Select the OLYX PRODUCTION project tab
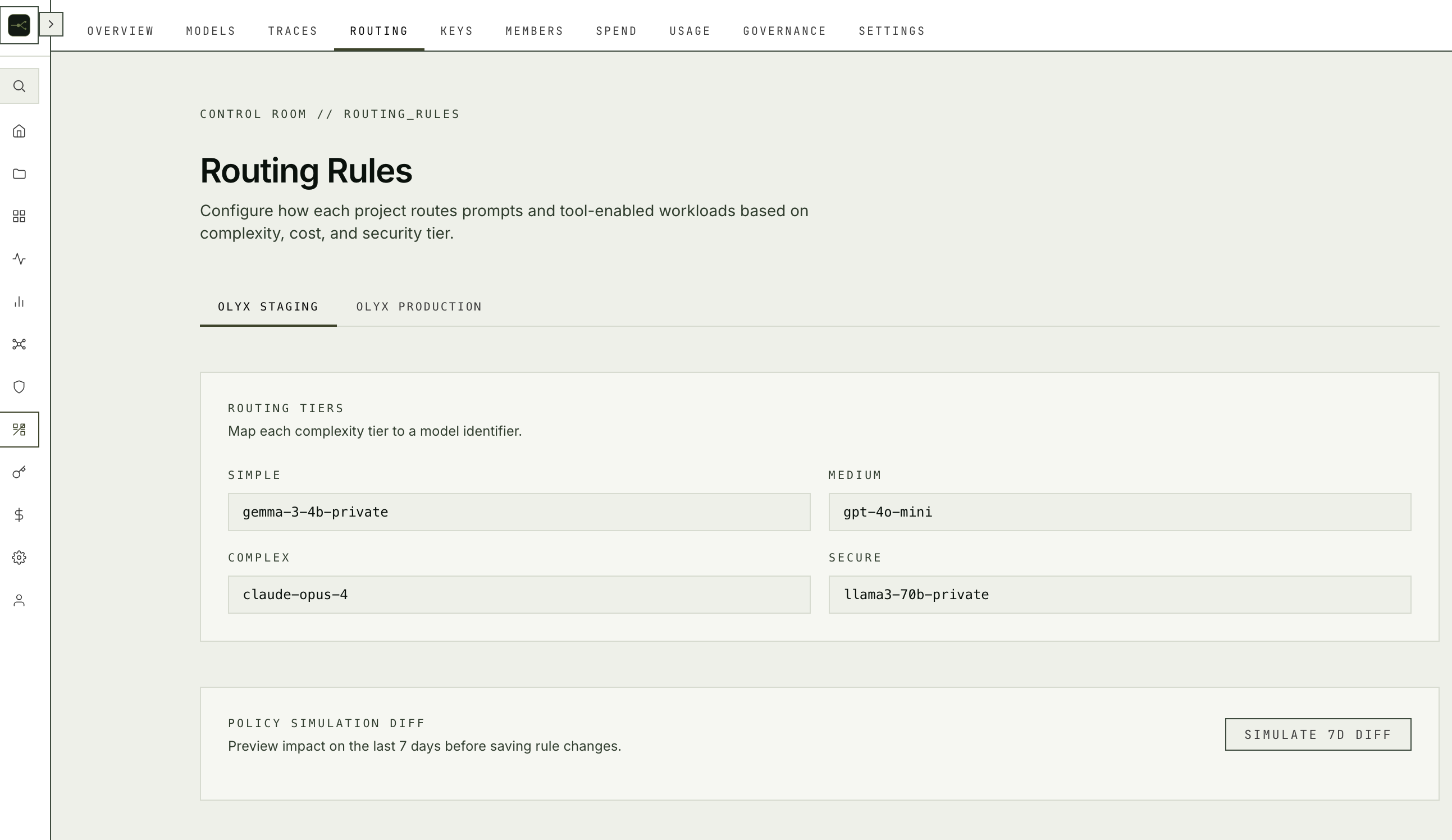 [x=419, y=307]
